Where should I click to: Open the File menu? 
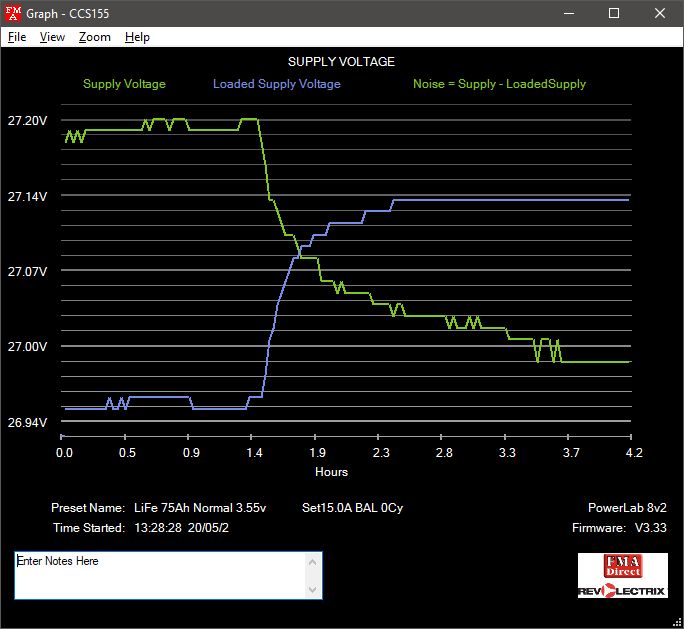(17, 37)
